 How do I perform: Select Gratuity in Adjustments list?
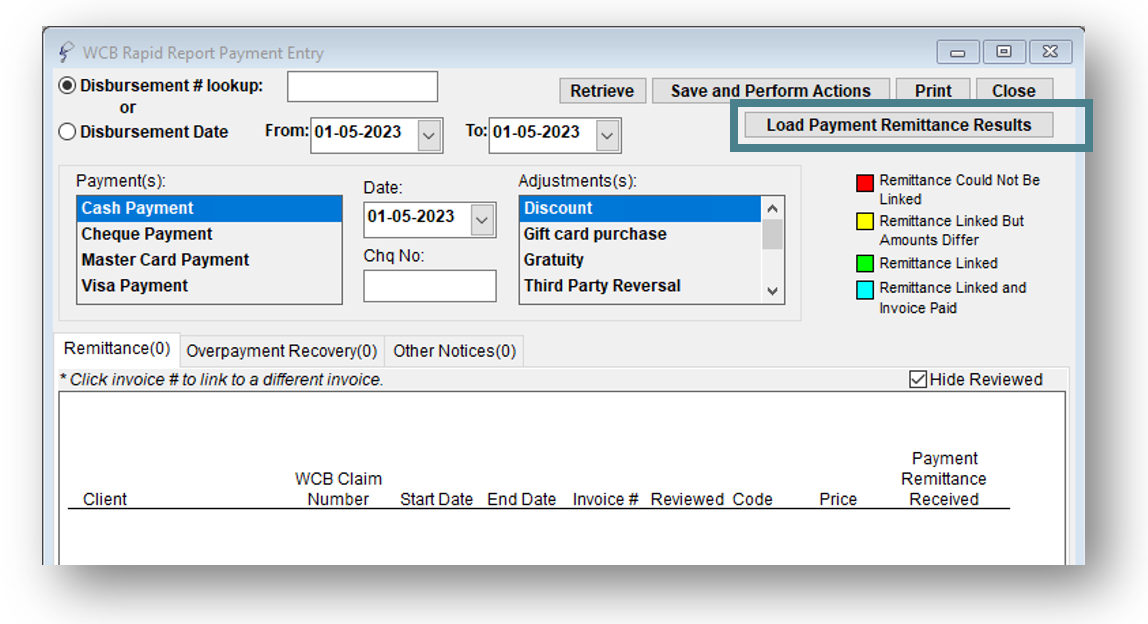click(x=641, y=260)
